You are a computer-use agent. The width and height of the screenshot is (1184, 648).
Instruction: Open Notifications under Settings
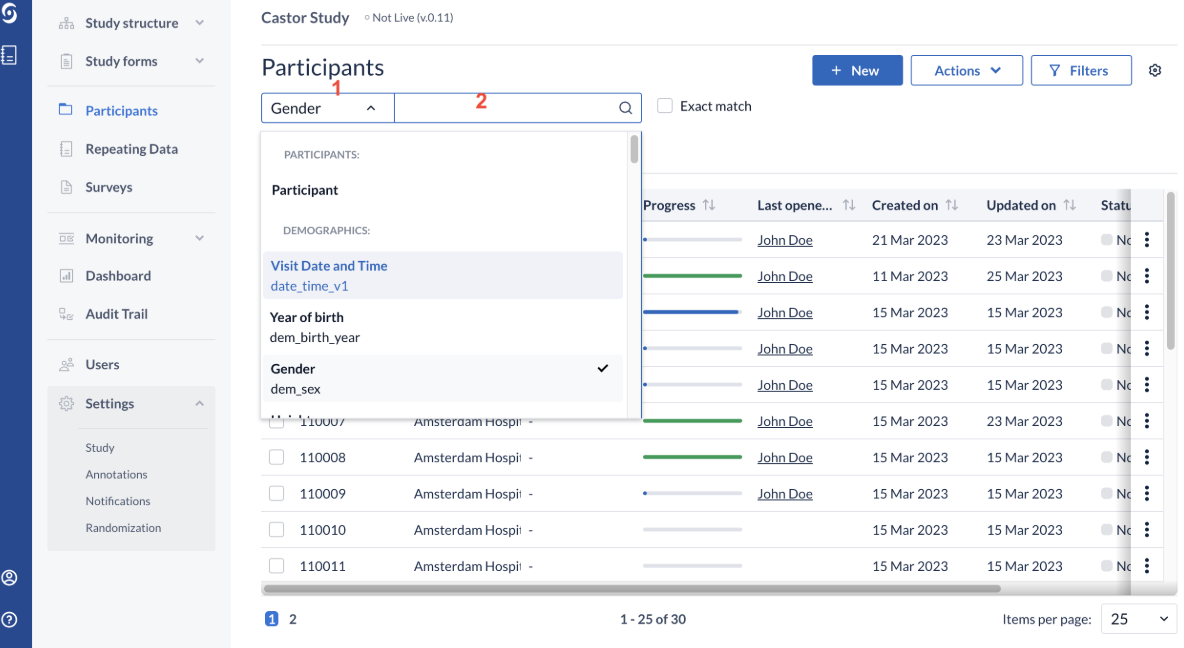click(x=118, y=501)
